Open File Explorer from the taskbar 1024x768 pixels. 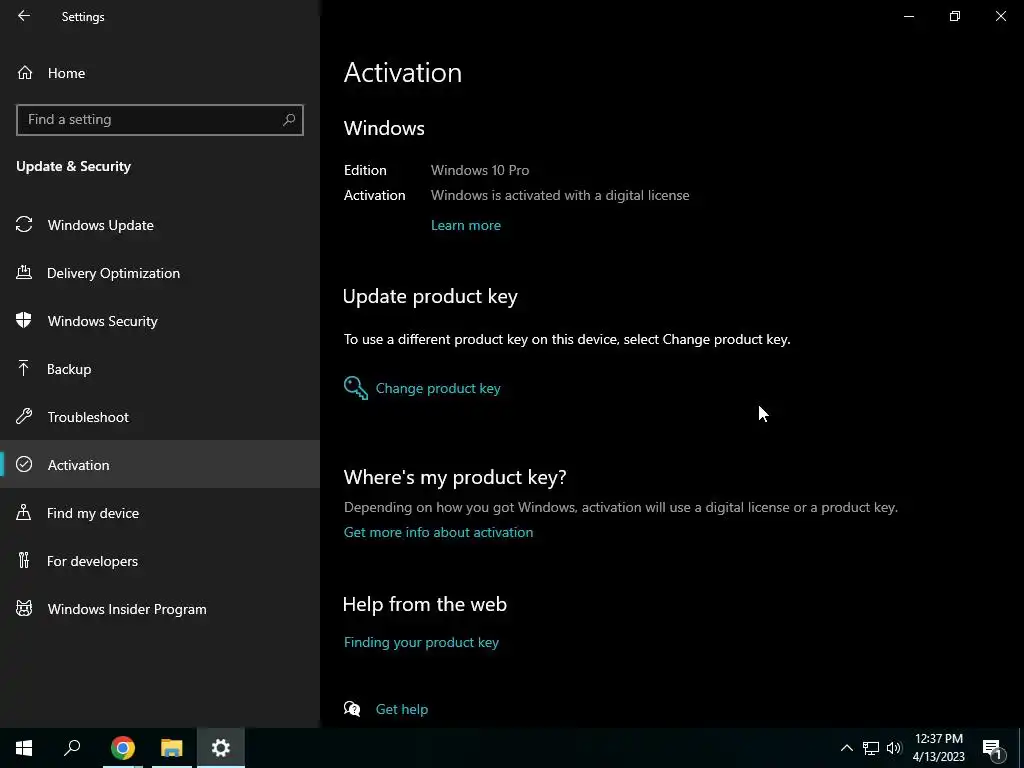click(172, 748)
